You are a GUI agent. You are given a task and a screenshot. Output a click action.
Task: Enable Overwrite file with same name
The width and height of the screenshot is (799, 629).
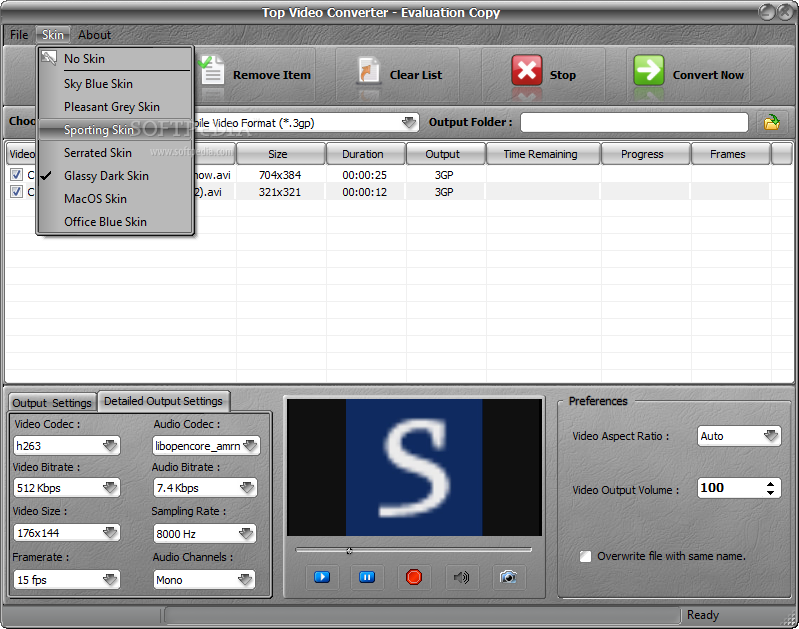click(585, 556)
